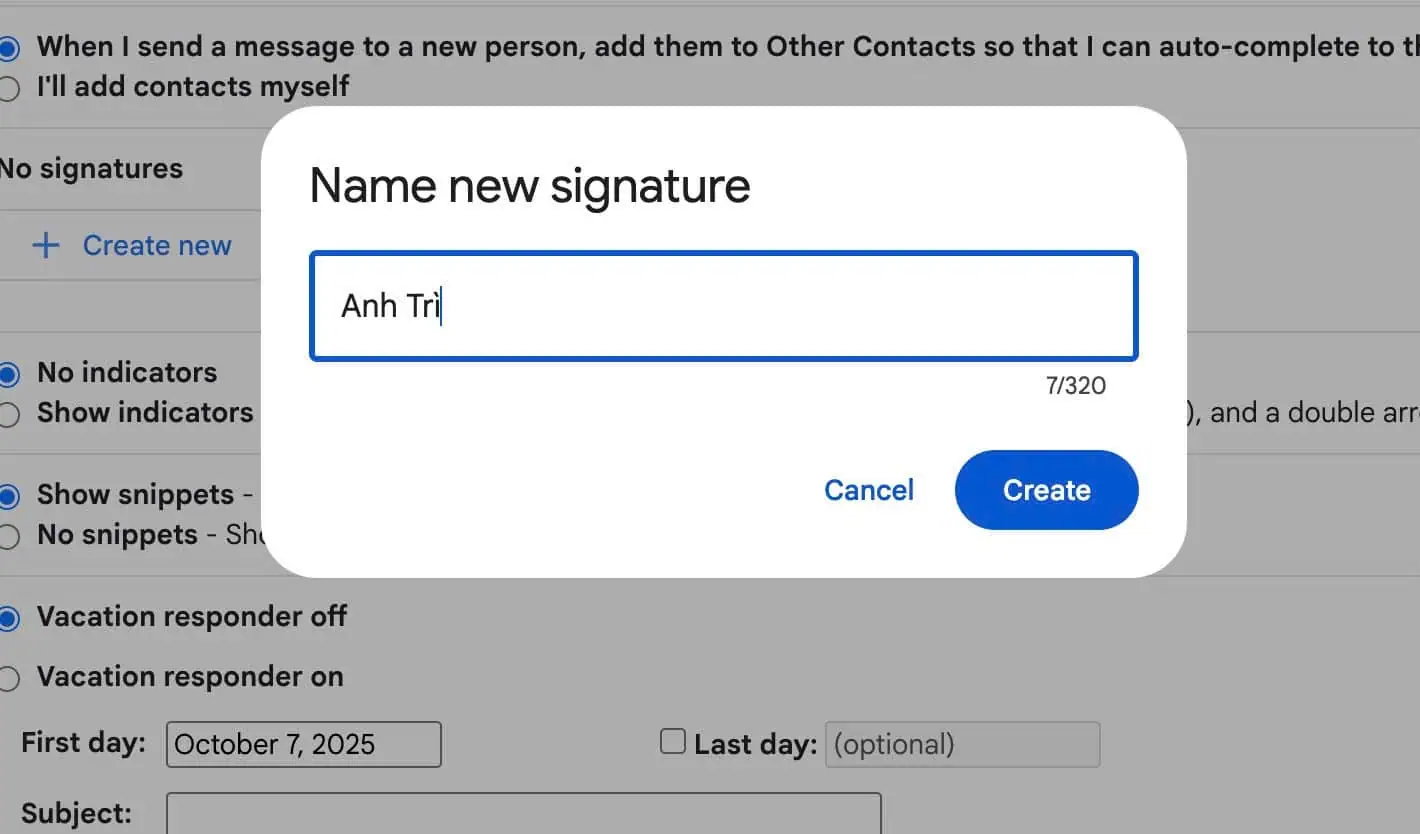Choose the "No snippets" radio option

[x=9, y=537]
